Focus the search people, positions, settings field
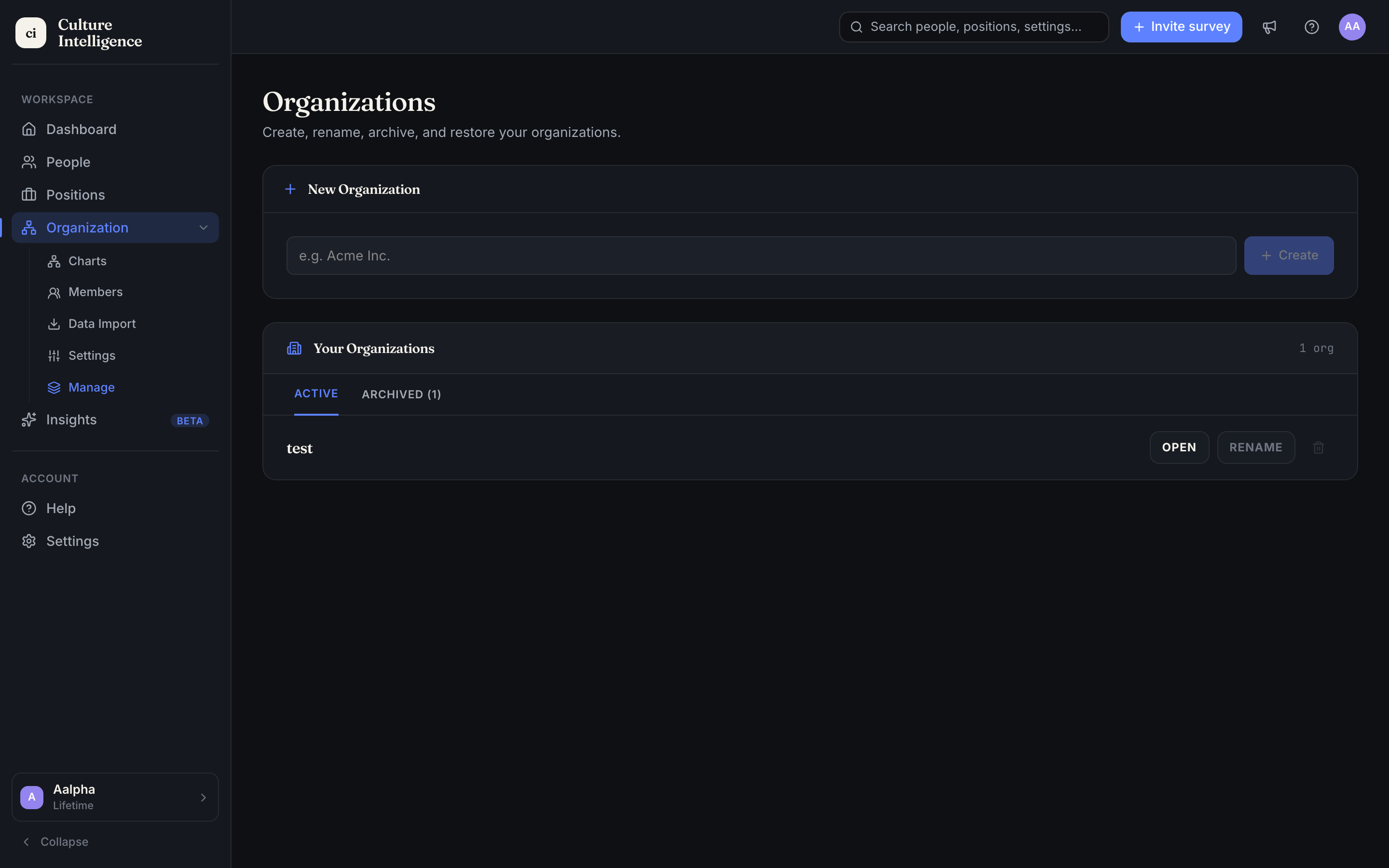 pyautogui.click(x=974, y=27)
